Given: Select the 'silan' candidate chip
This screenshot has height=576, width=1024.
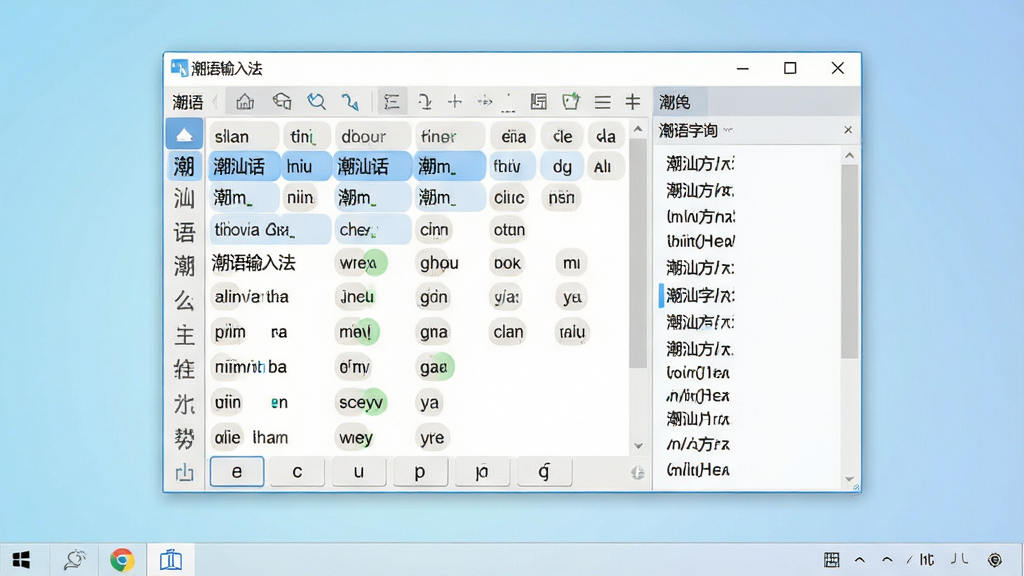Looking at the screenshot, I should [243, 136].
